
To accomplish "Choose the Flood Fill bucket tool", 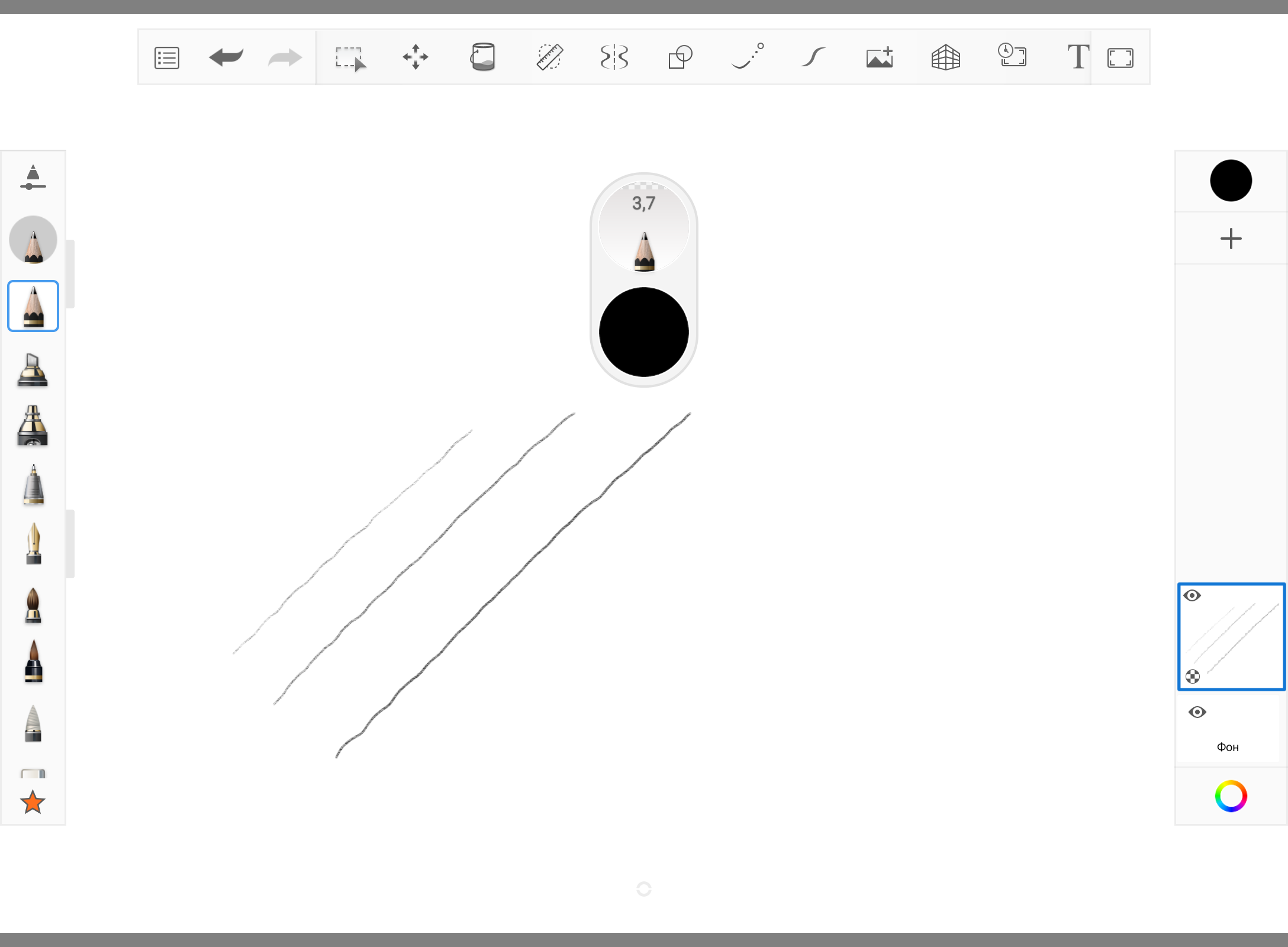I will 482,57.
